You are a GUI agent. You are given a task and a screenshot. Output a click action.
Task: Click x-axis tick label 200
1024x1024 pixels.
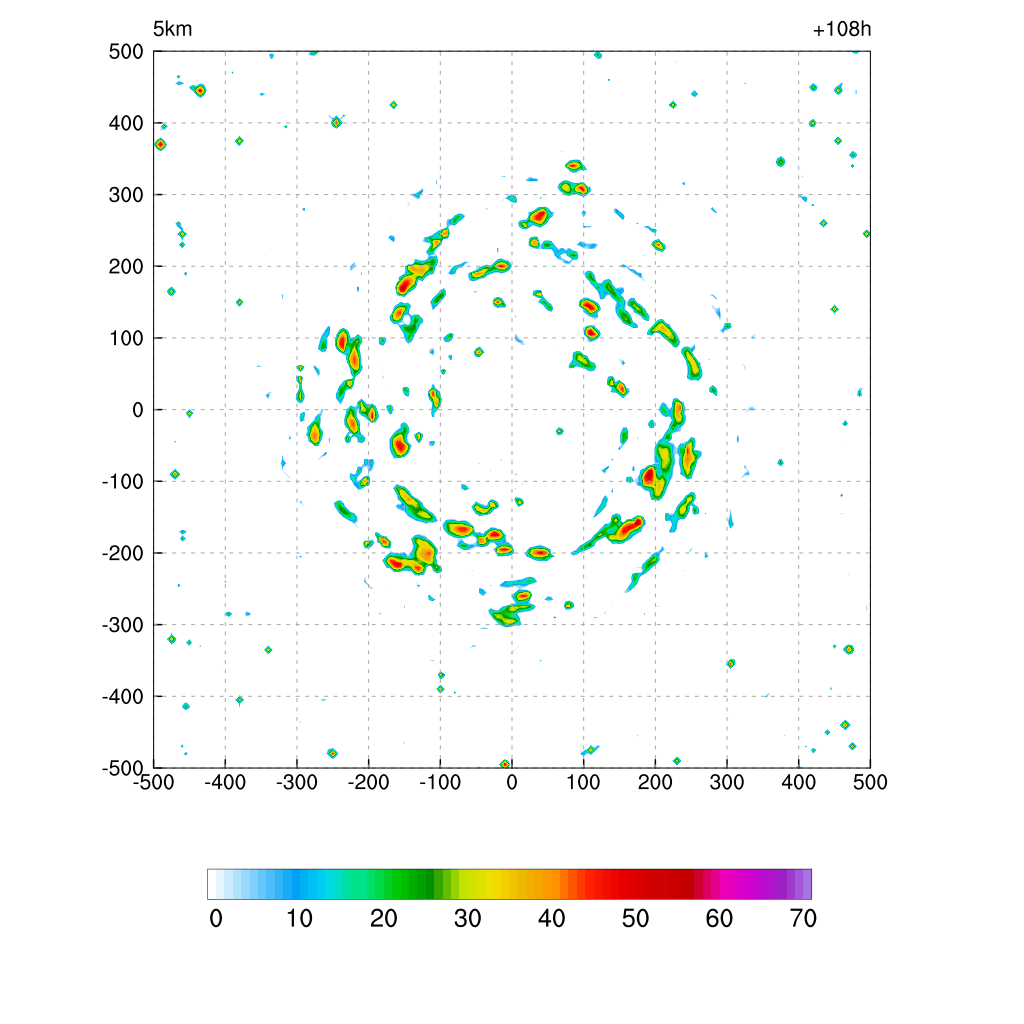click(655, 782)
